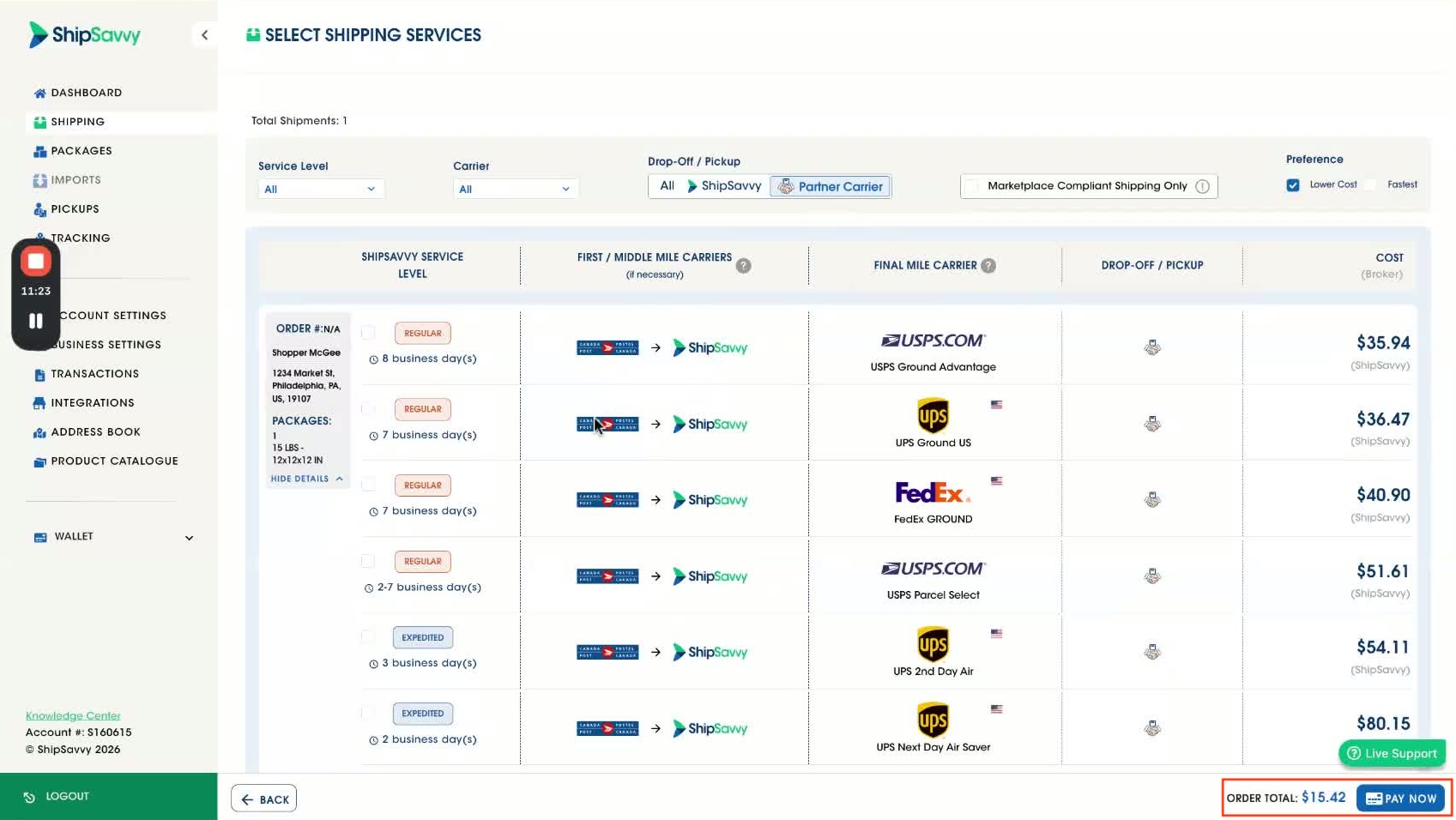Click the Pickups icon in sidebar

[39, 209]
